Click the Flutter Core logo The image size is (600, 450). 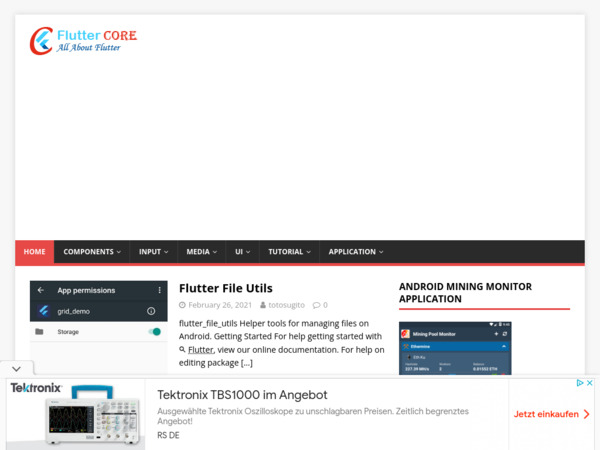[83, 40]
